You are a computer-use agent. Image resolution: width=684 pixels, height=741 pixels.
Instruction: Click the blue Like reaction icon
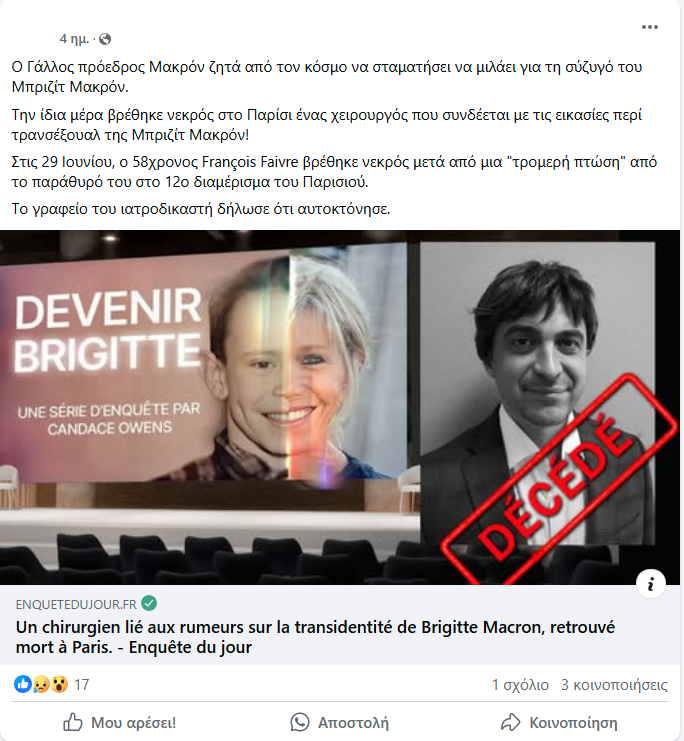click(x=22, y=684)
